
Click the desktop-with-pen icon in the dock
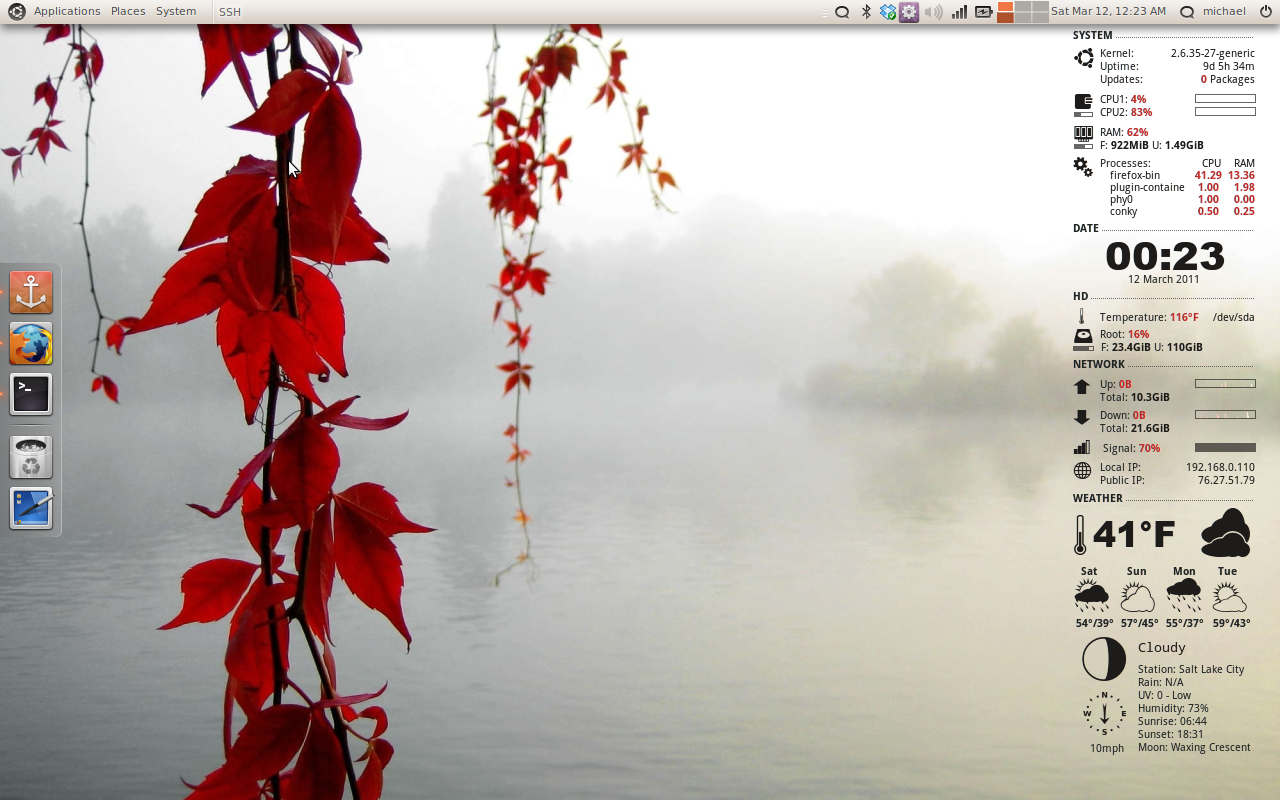pyautogui.click(x=31, y=508)
